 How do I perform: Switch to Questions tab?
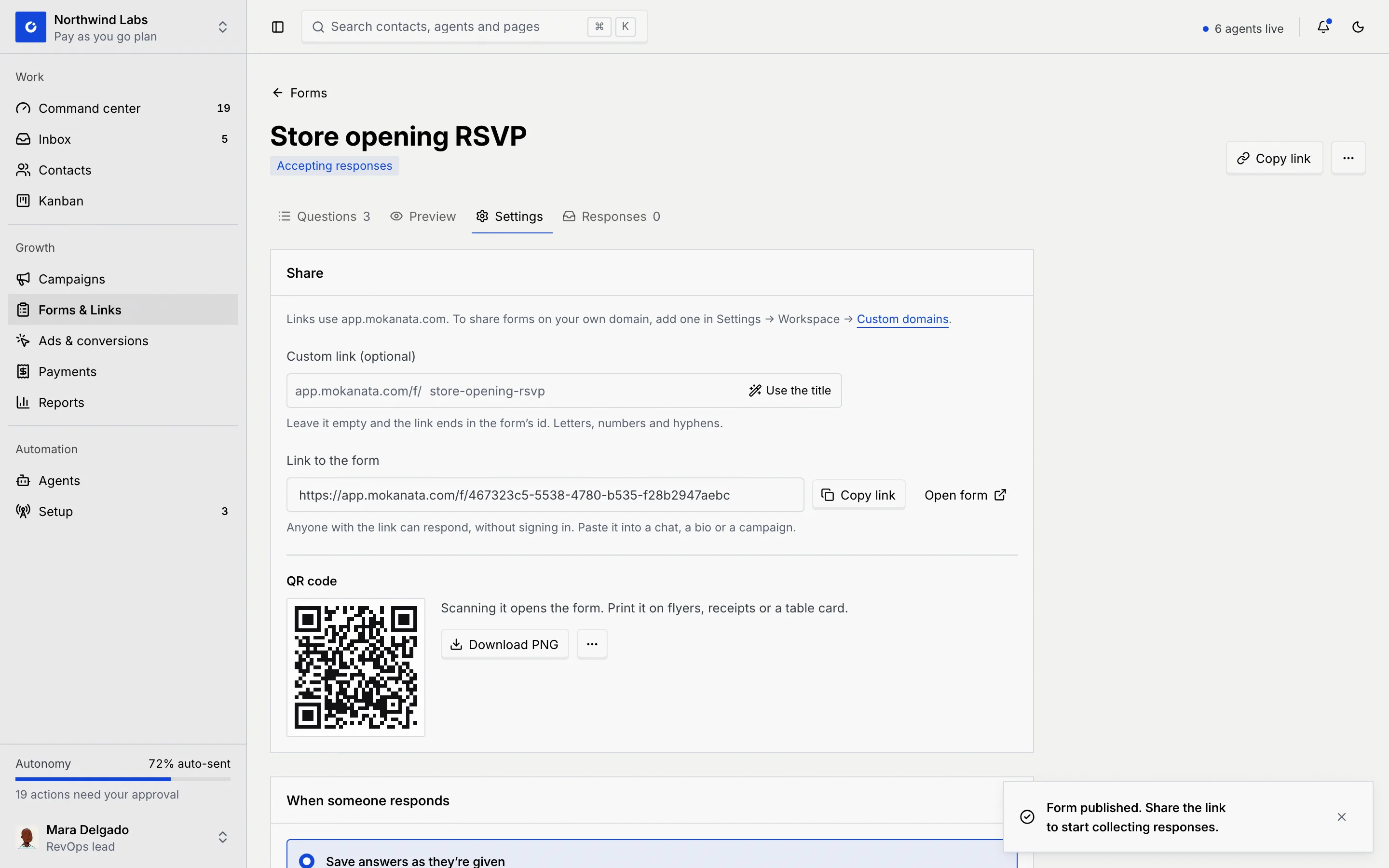click(324, 217)
